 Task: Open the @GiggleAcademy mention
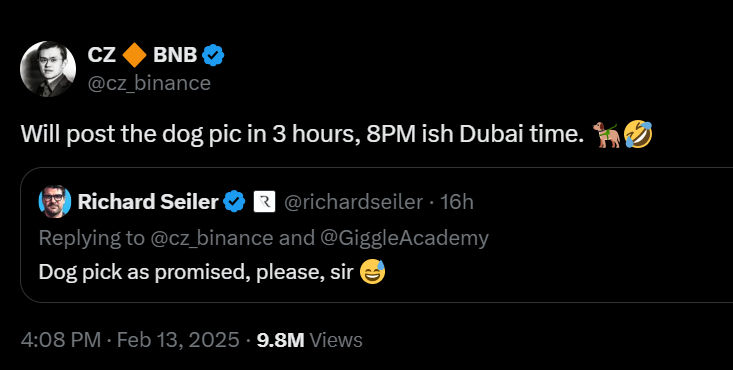coord(404,238)
